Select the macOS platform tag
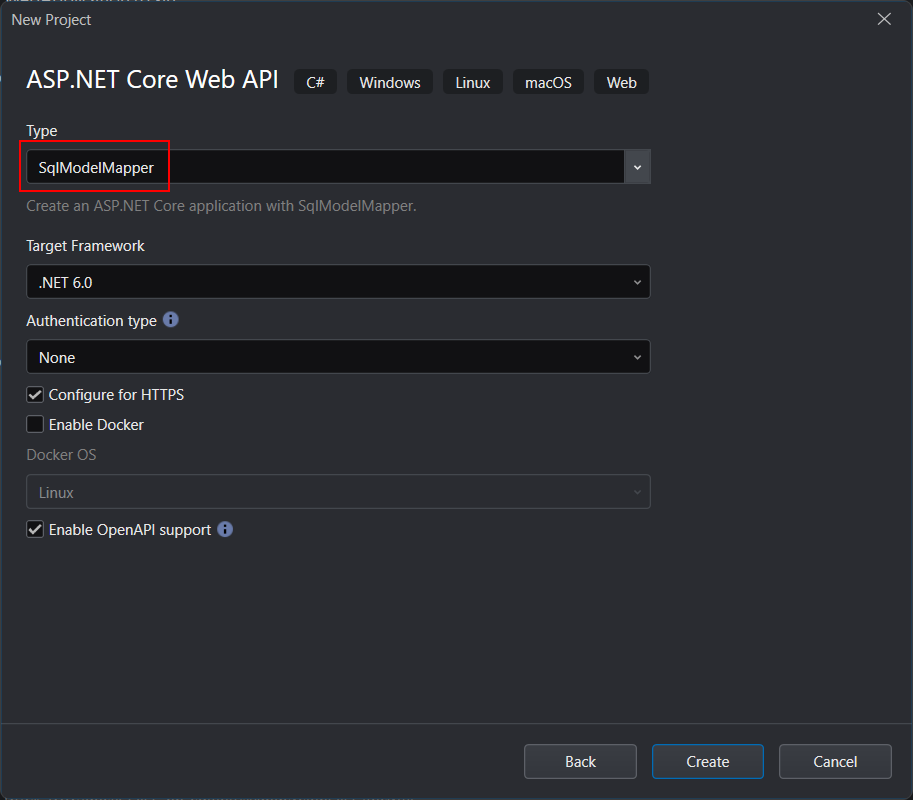Viewport: 913px width, 800px height. click(x=548, y=82)
